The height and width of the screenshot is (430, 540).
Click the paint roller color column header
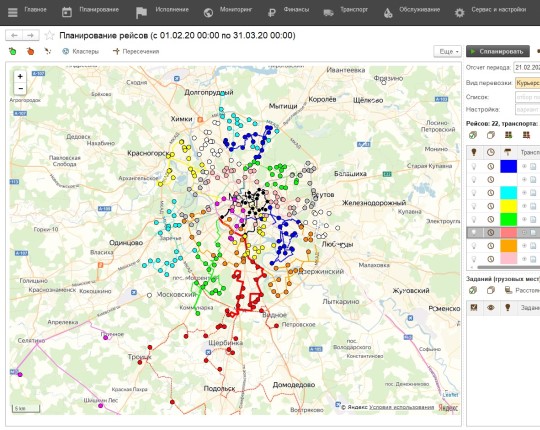tap(508, 152)
